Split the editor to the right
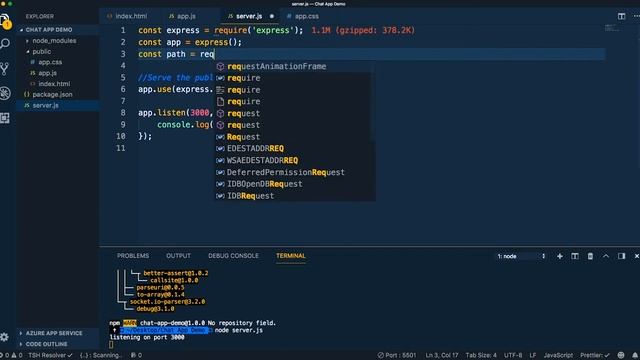This screenshot has height=360, width=640. click(621, 16)
